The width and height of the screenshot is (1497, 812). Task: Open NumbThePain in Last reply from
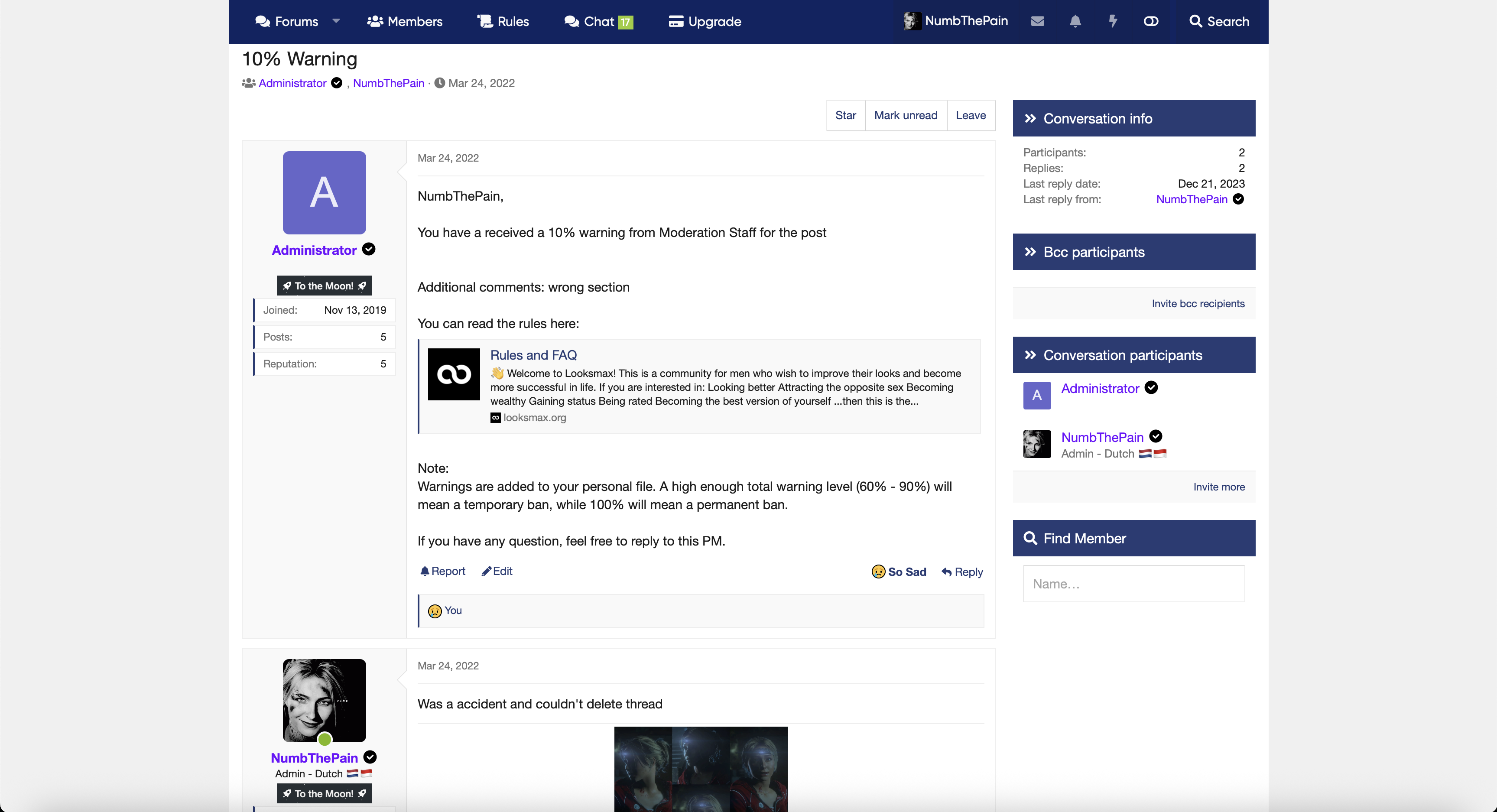(1192, 199)
